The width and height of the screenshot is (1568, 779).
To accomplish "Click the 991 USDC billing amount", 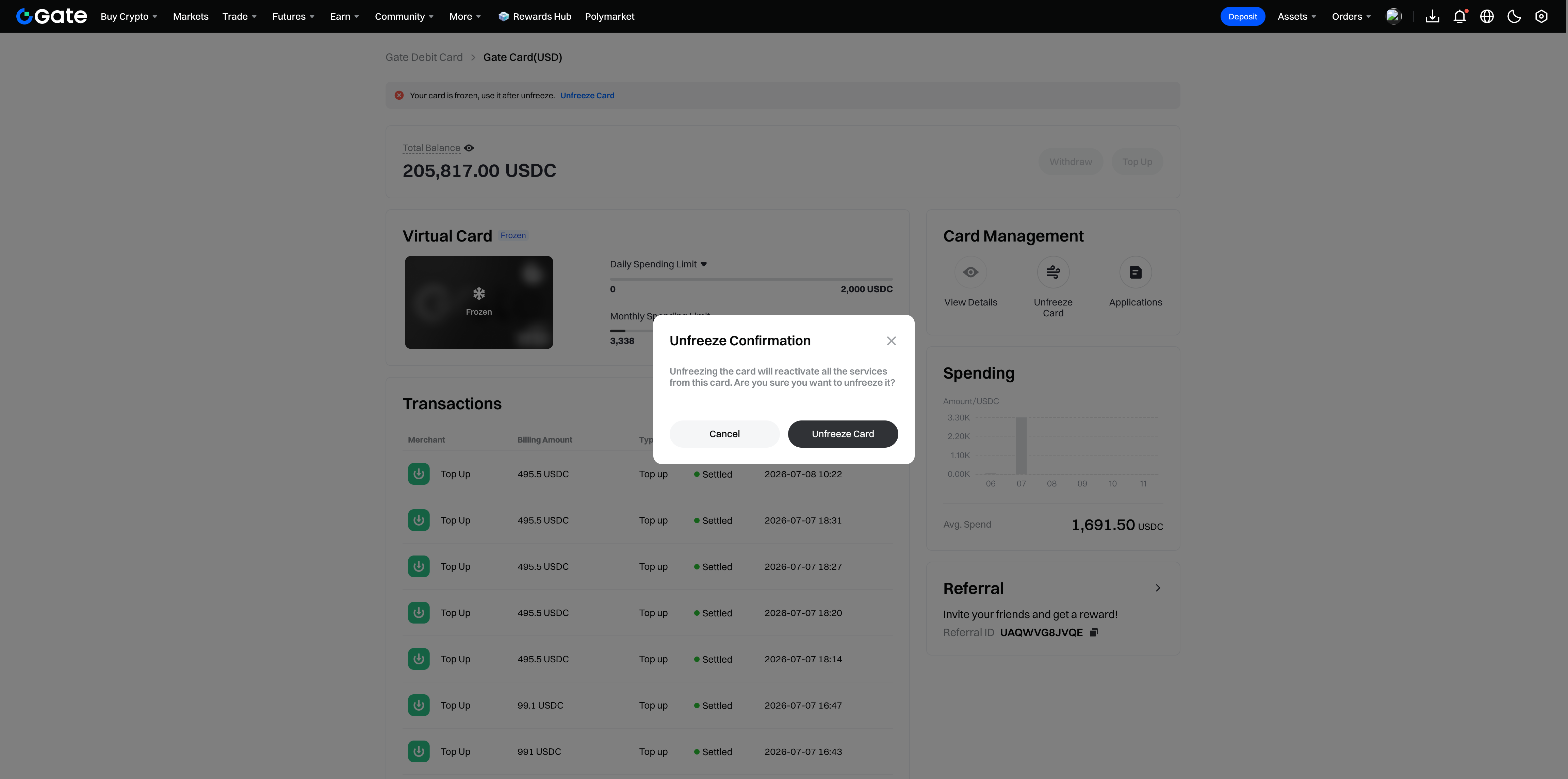I will pyautogui.click(x=539, y=751).
